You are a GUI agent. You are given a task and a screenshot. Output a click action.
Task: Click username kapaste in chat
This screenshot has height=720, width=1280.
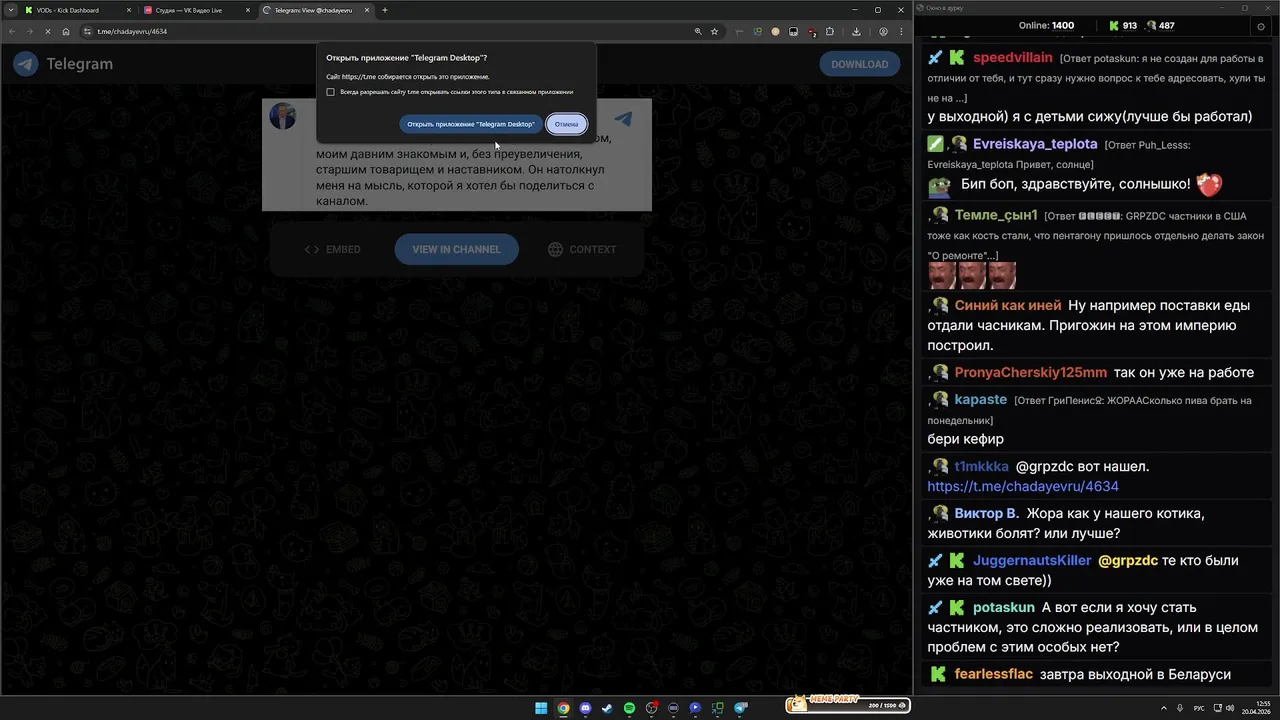pyautogui.click(x=981, y=399)
